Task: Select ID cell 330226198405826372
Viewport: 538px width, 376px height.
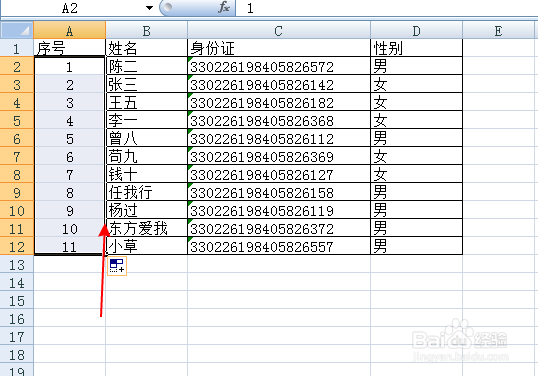Action: click(x=279, y=228)
